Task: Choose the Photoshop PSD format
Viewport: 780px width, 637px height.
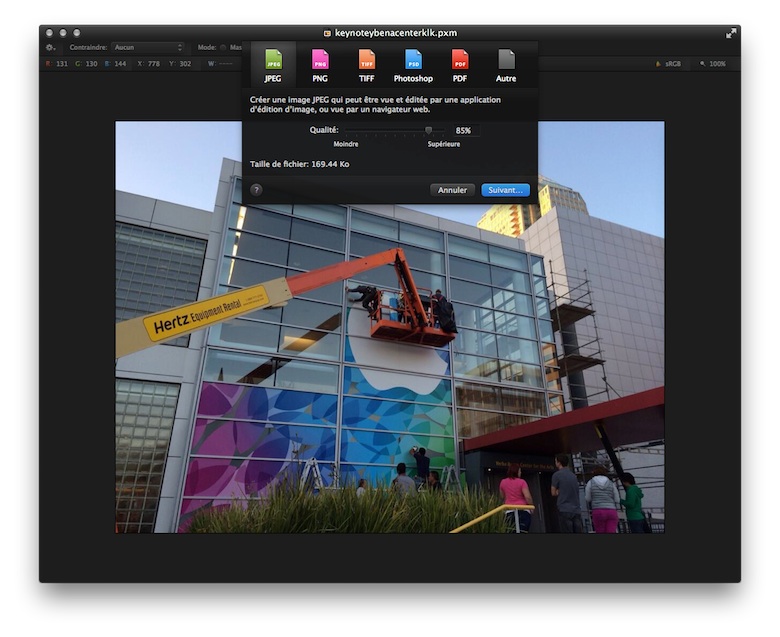Action: pyautogui.click(x=413, y=65)
